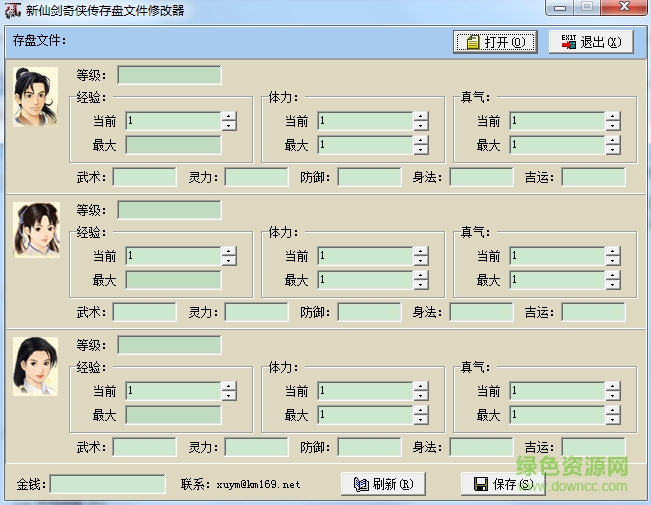This screenshot has height=505, width=651.
Task: Increase middle character's 真气 当前 with up arrow
Action: point(613,251)
